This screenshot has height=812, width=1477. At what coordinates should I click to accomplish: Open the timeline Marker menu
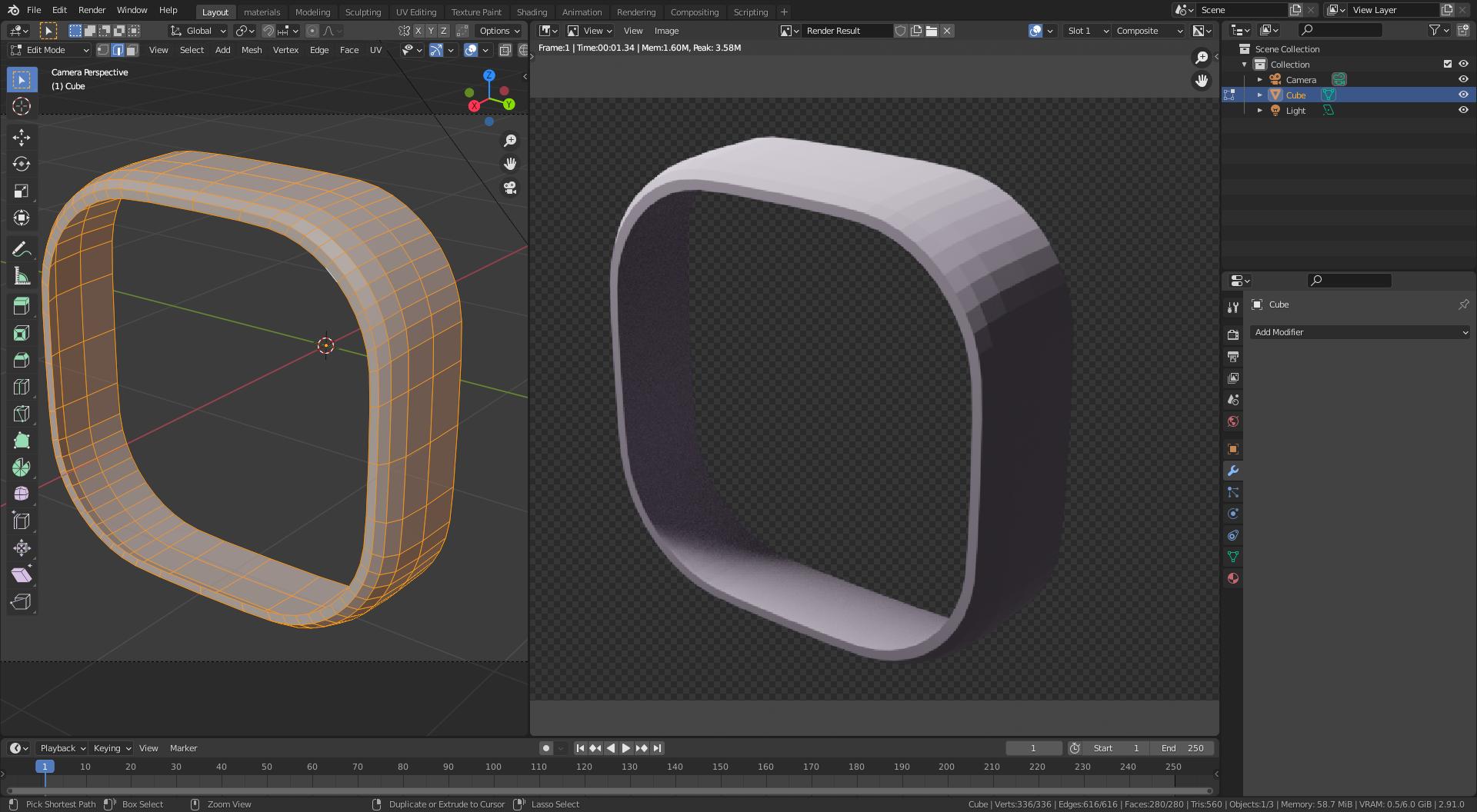(x=183, y=748)
